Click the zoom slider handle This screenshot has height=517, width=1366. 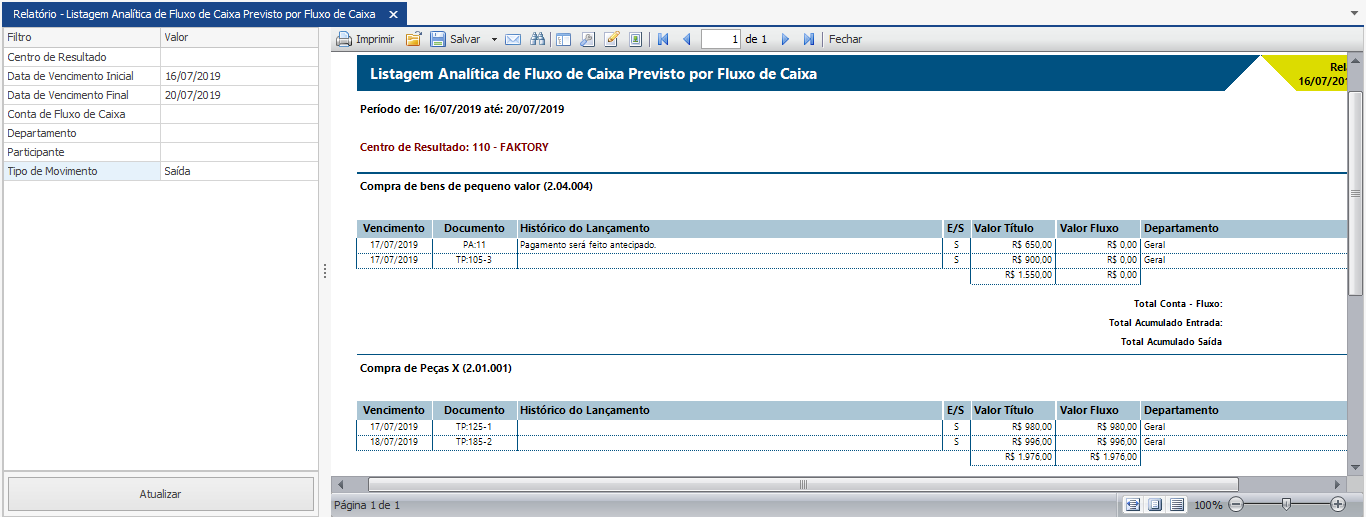[x=1286, y=505]
